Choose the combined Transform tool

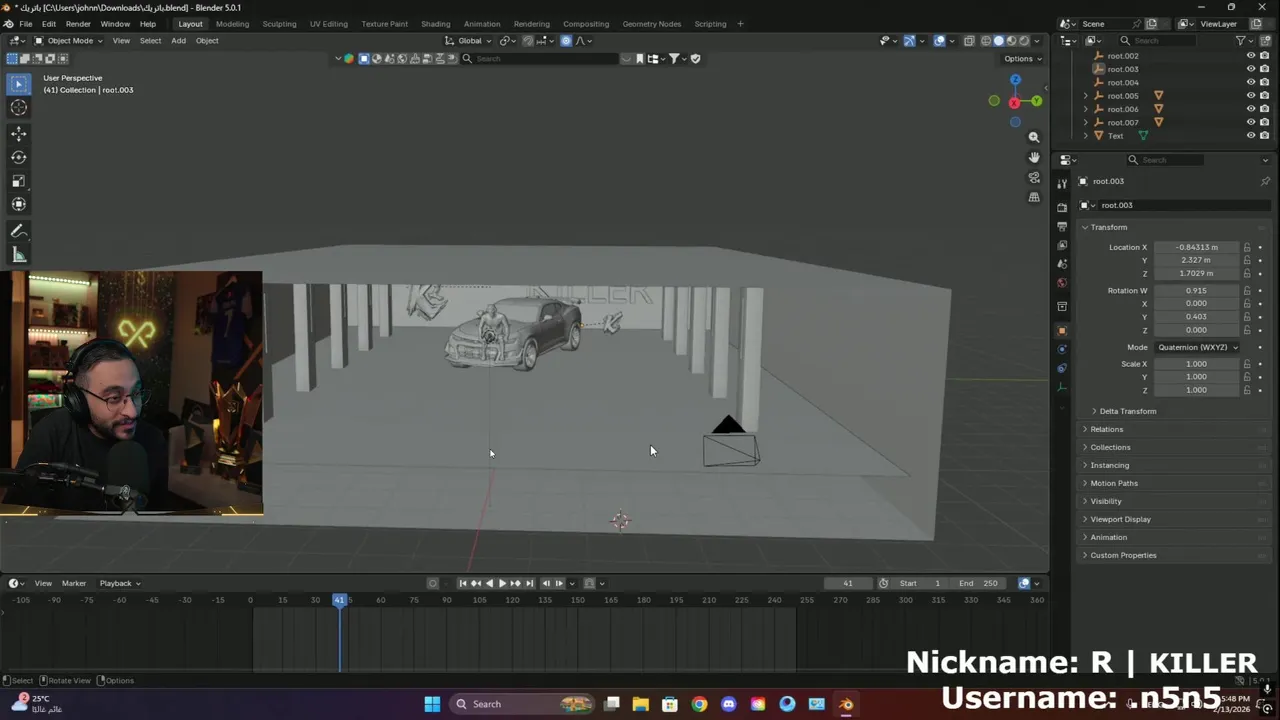[x=19, y=204]
